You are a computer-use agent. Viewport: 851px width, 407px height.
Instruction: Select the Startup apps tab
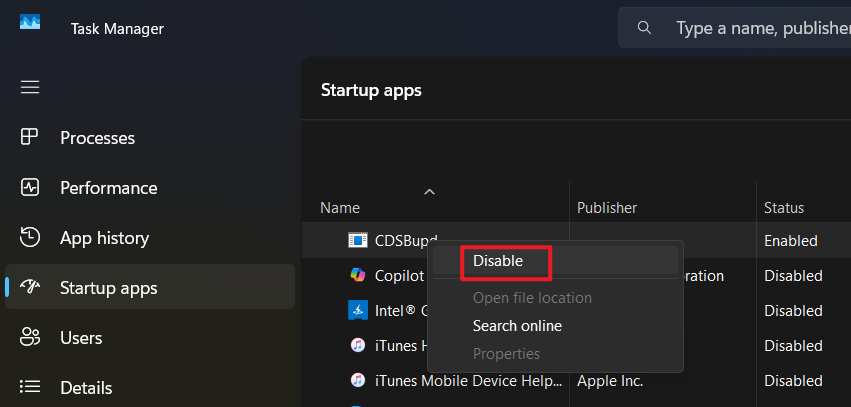point(150,287)
